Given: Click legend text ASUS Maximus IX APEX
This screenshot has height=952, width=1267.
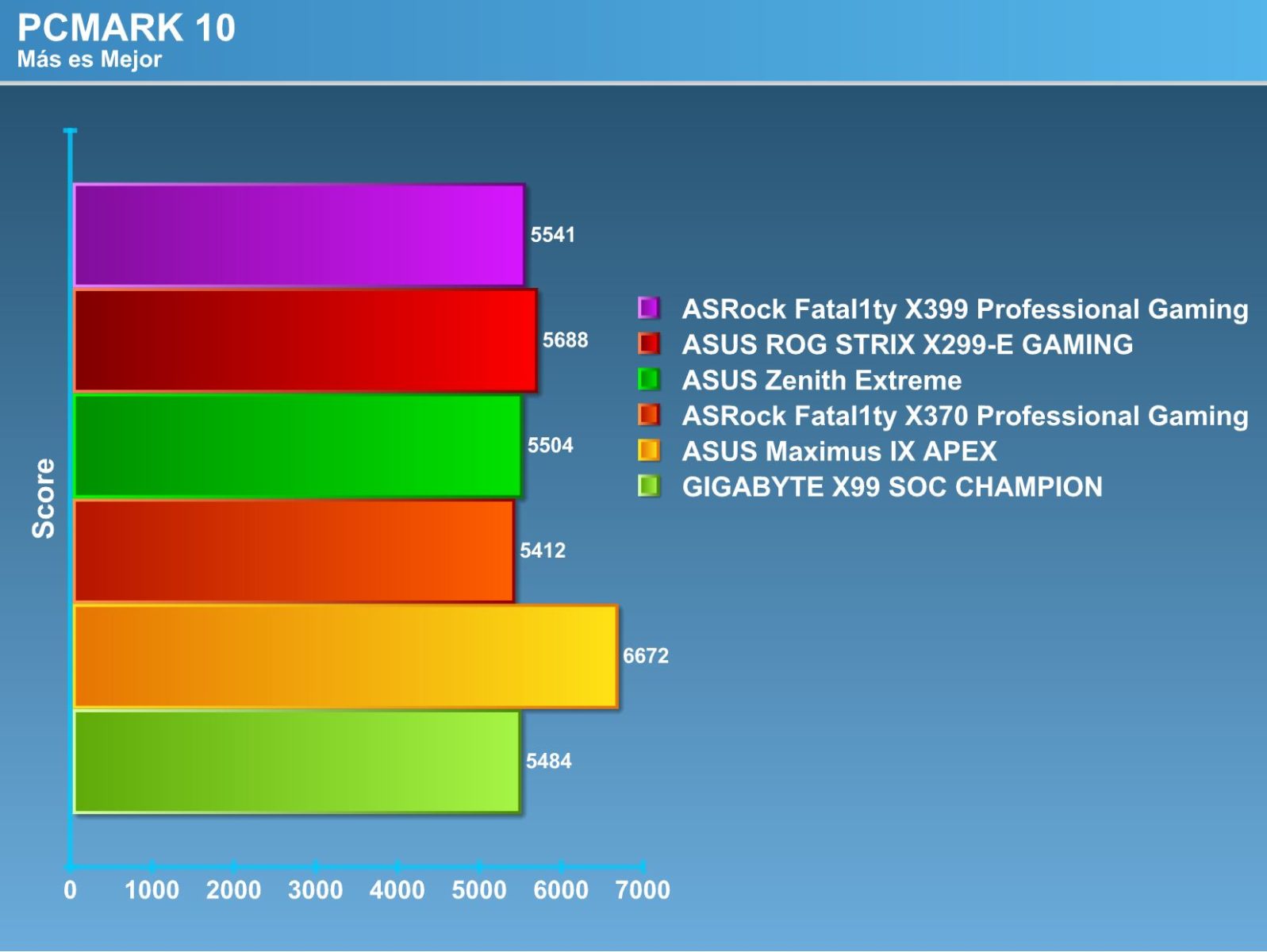Looking at the screenshot, I should coord(839,451).
